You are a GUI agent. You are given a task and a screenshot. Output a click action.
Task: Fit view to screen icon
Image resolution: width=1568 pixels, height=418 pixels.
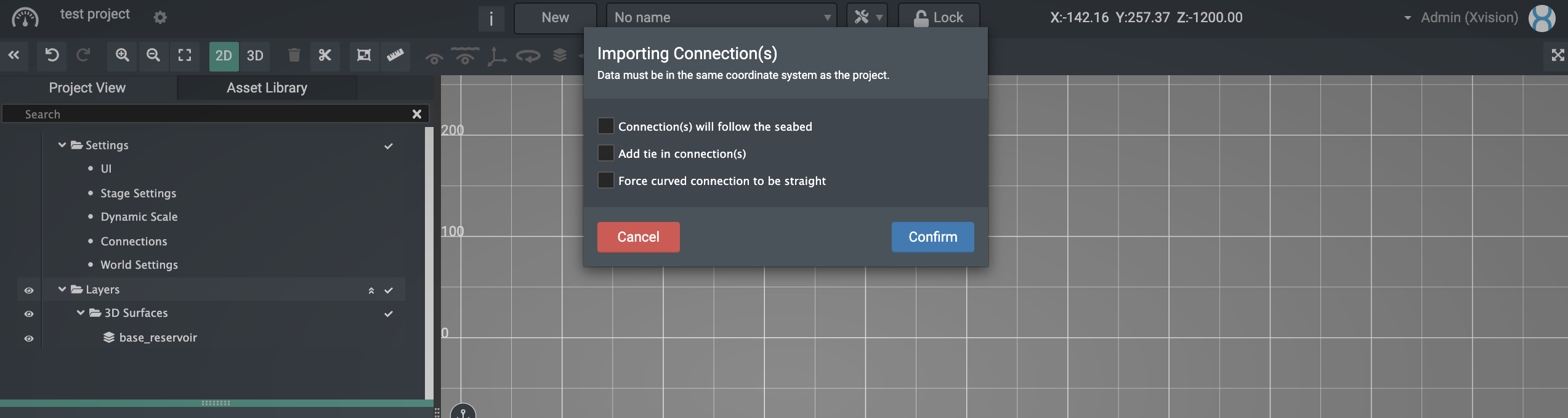(x=184, y=55)
